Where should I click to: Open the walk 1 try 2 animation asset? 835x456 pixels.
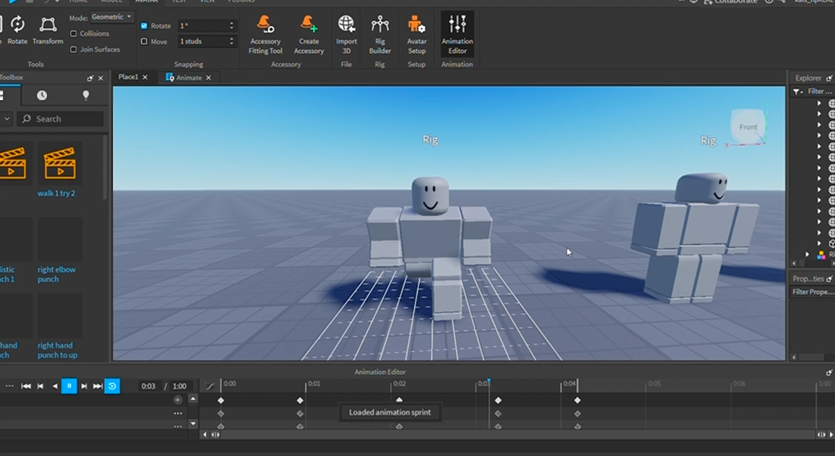(59, 170)
